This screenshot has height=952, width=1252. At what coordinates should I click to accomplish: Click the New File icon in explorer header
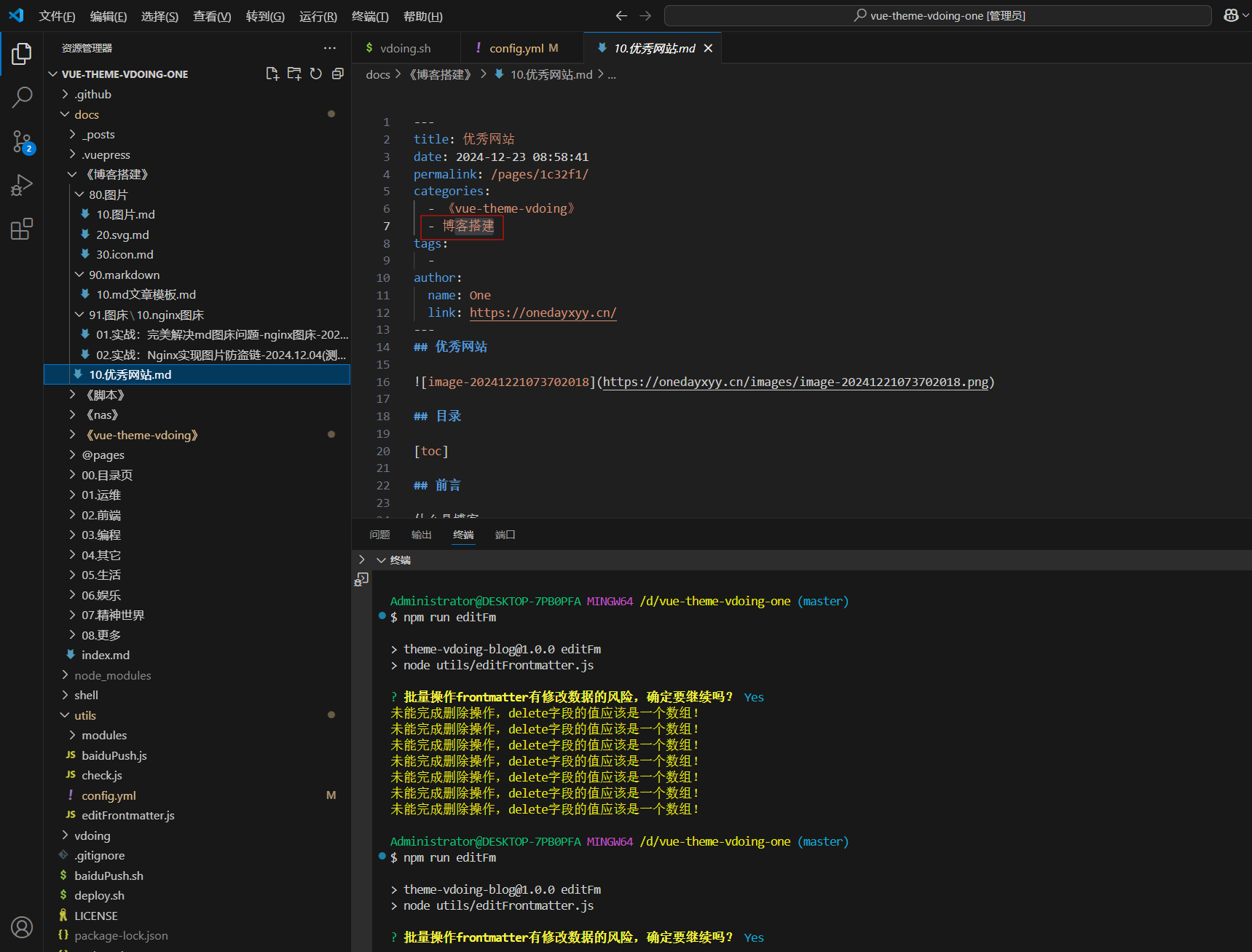(x=272, y=74)
